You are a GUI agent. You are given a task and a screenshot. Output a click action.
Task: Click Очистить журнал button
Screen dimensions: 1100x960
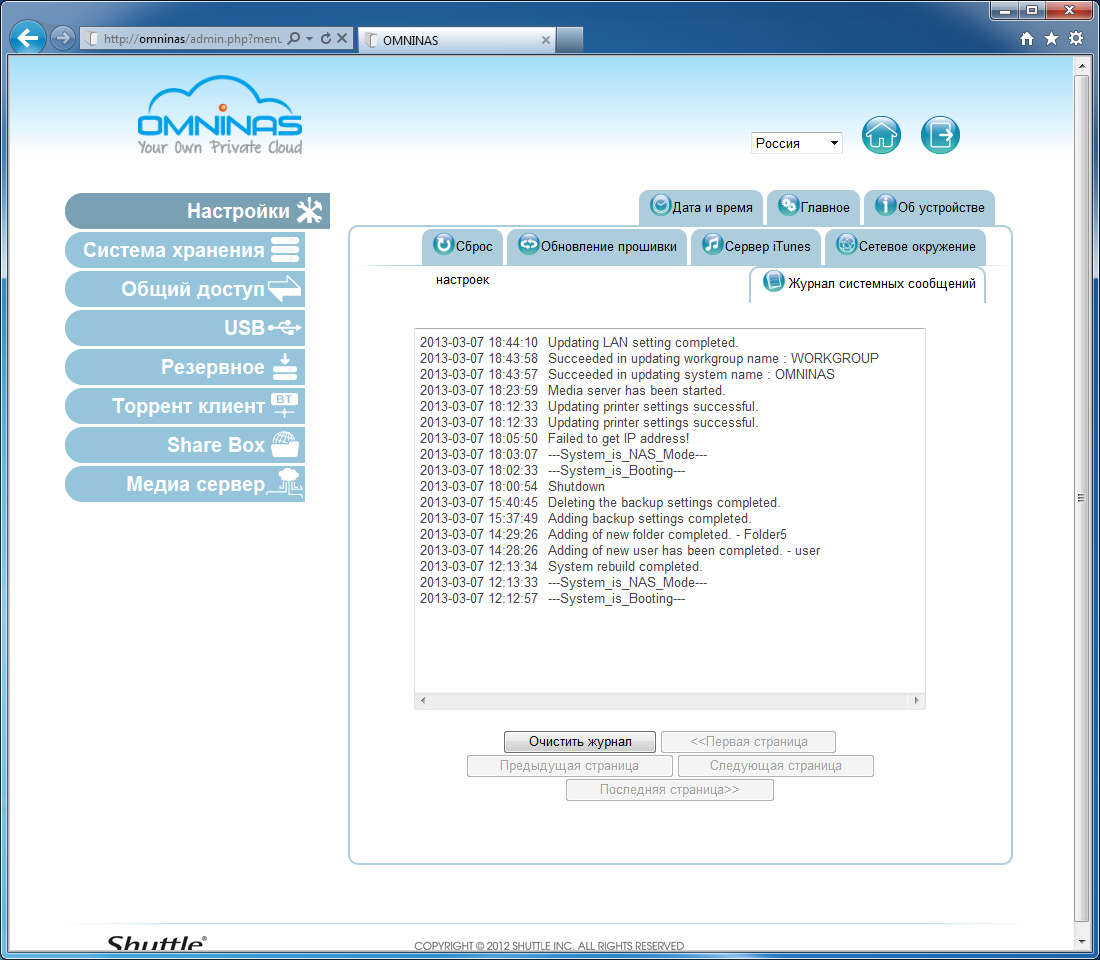(x=580, y=742)
